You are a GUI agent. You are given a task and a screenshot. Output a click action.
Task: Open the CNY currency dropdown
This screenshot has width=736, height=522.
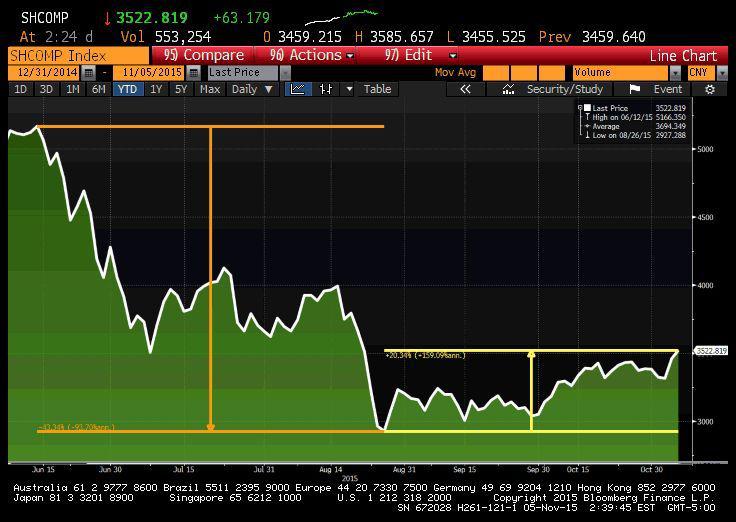pos(725,73)
